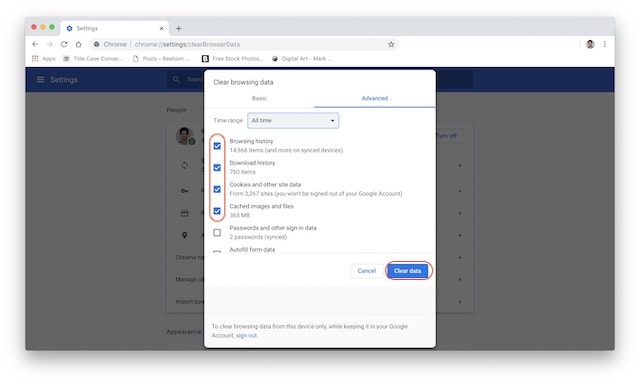Uncheck Cached images and files checkbox

pyautogui.click(x=217, y=211)
